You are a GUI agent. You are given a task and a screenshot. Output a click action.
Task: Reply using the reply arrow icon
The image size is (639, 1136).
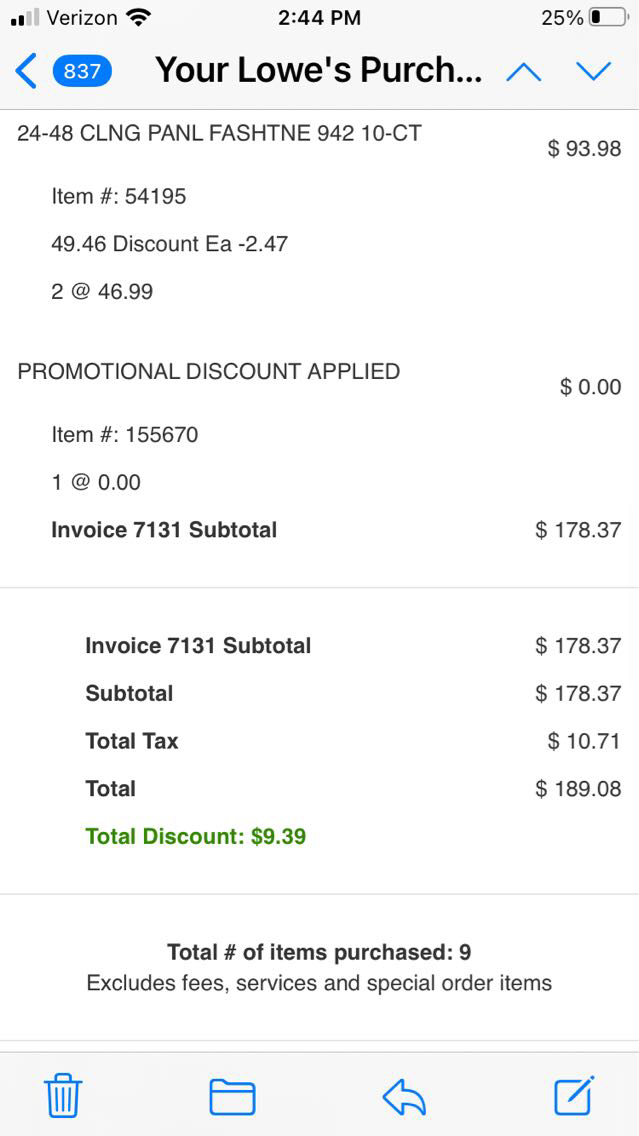(x=404, y=1097)
